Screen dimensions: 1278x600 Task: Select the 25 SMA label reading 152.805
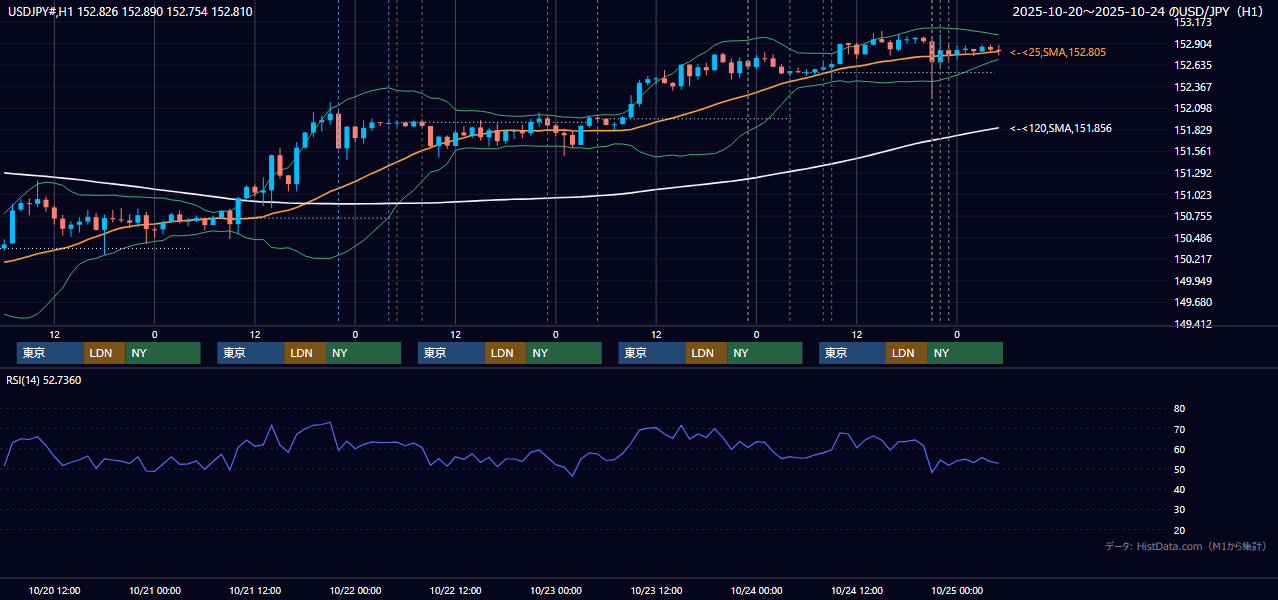click(x=1058, y=51)
